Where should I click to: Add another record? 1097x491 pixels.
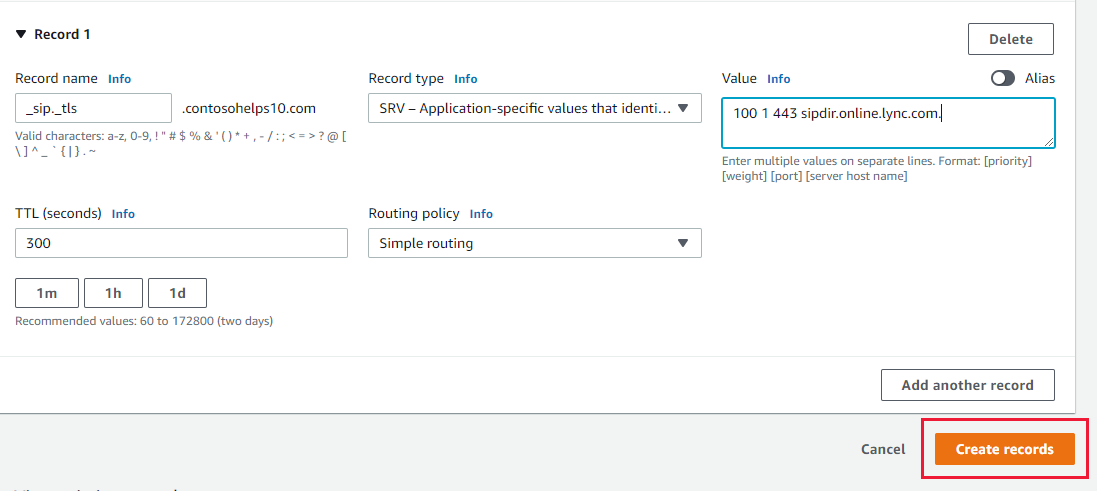[x=968, y=385]
